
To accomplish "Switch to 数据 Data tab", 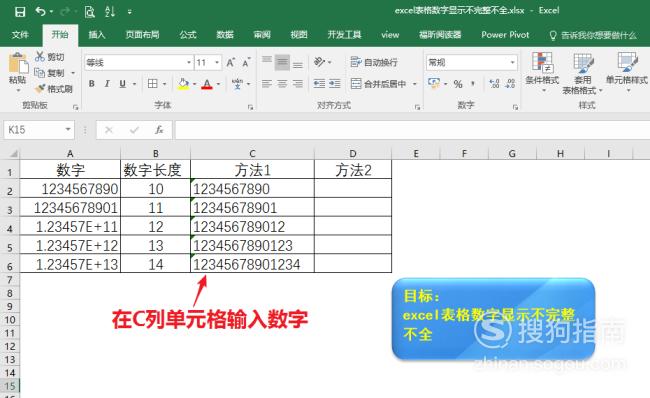I will click(225, 35).
